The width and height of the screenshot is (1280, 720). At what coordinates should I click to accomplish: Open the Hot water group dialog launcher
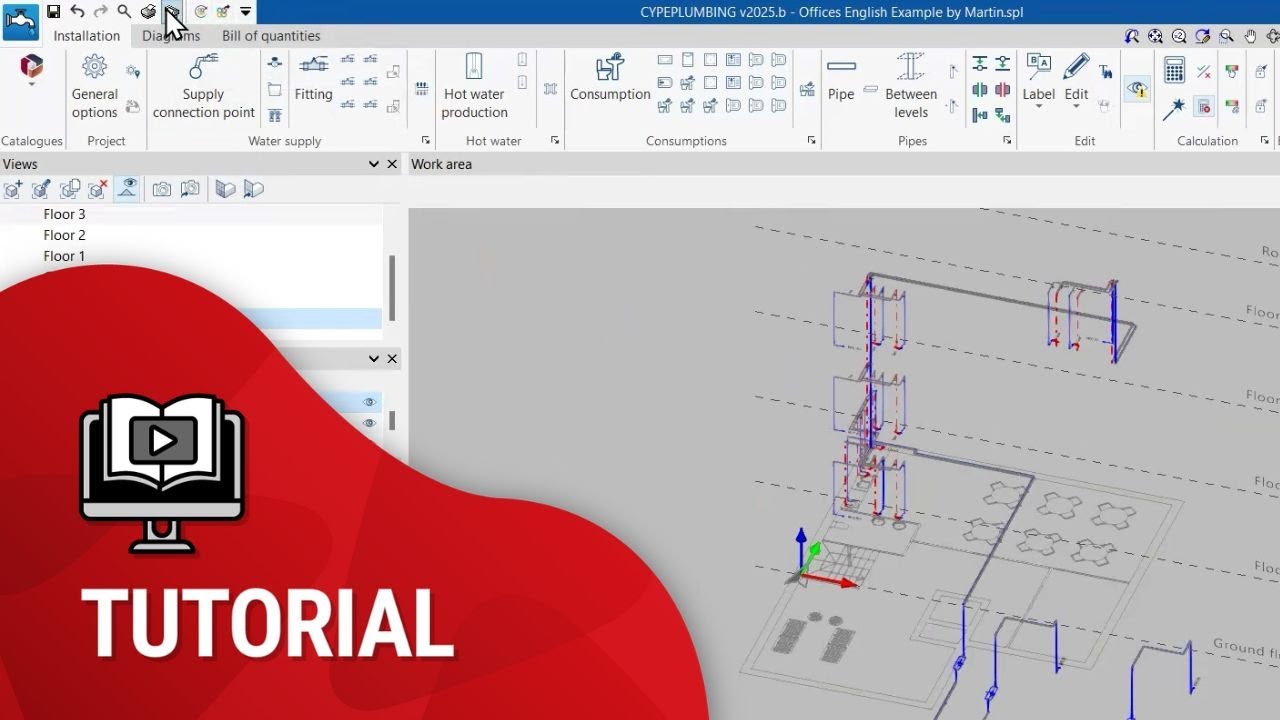tap(555, 141)
